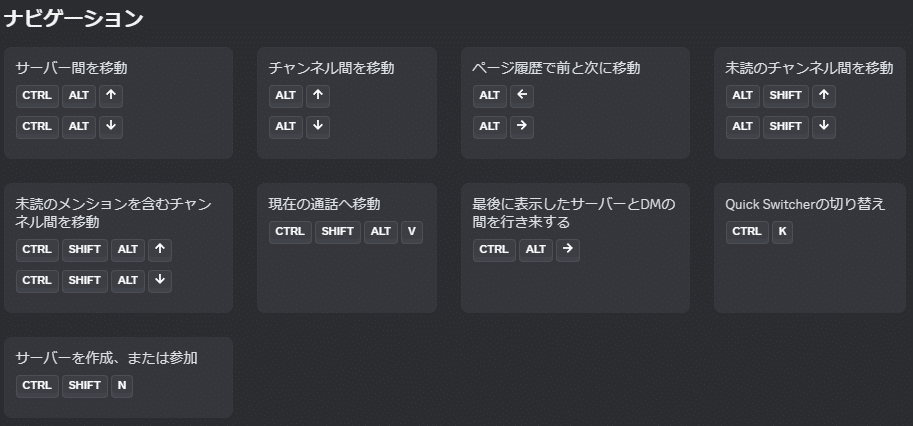The width and height of the screenshot is (913, 426).
Task: Click the K key under Quick Switcherの切り替え
Action: pyautogui.click(x=783, y=232)
